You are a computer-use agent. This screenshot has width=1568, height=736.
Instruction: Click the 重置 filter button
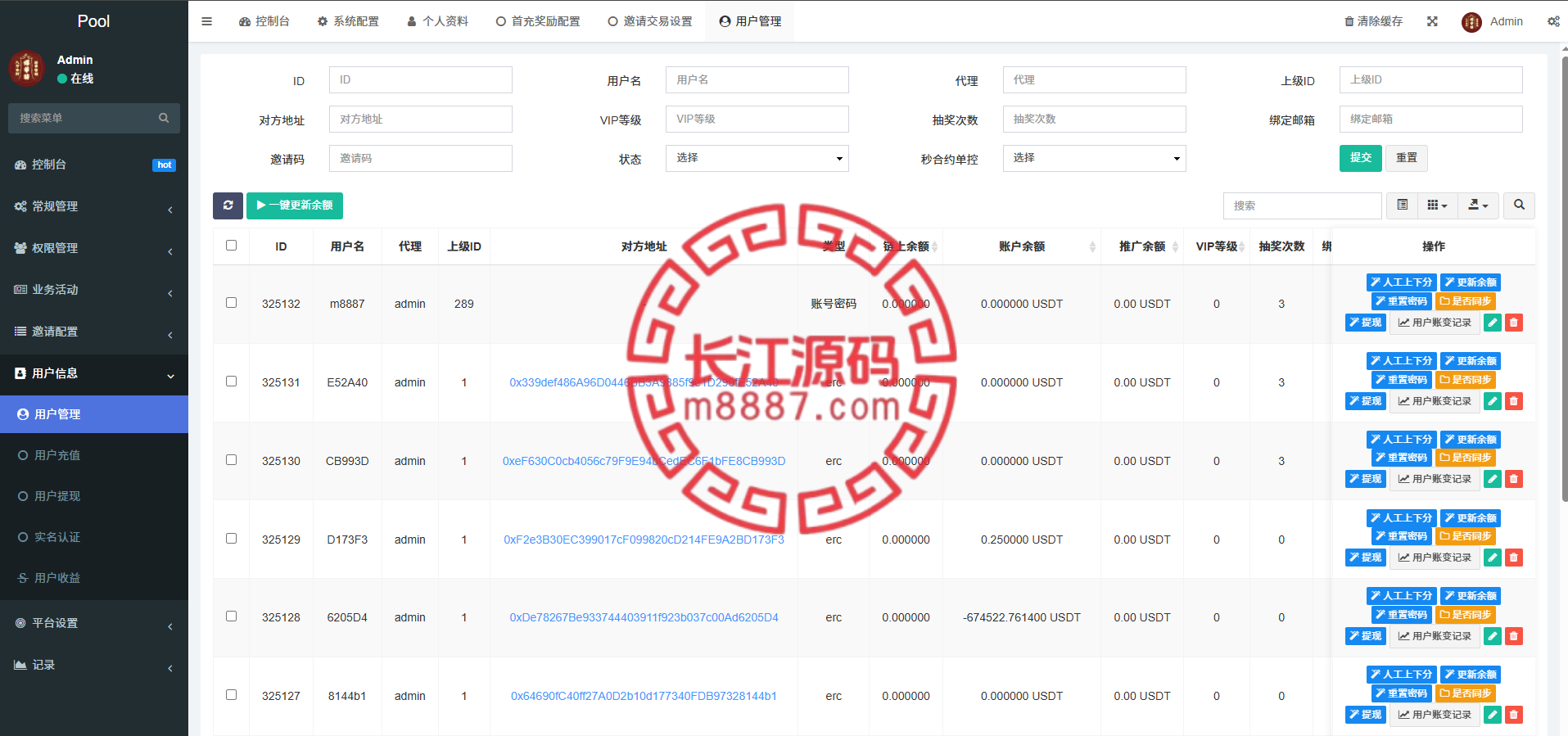[x=1407, y=158]
